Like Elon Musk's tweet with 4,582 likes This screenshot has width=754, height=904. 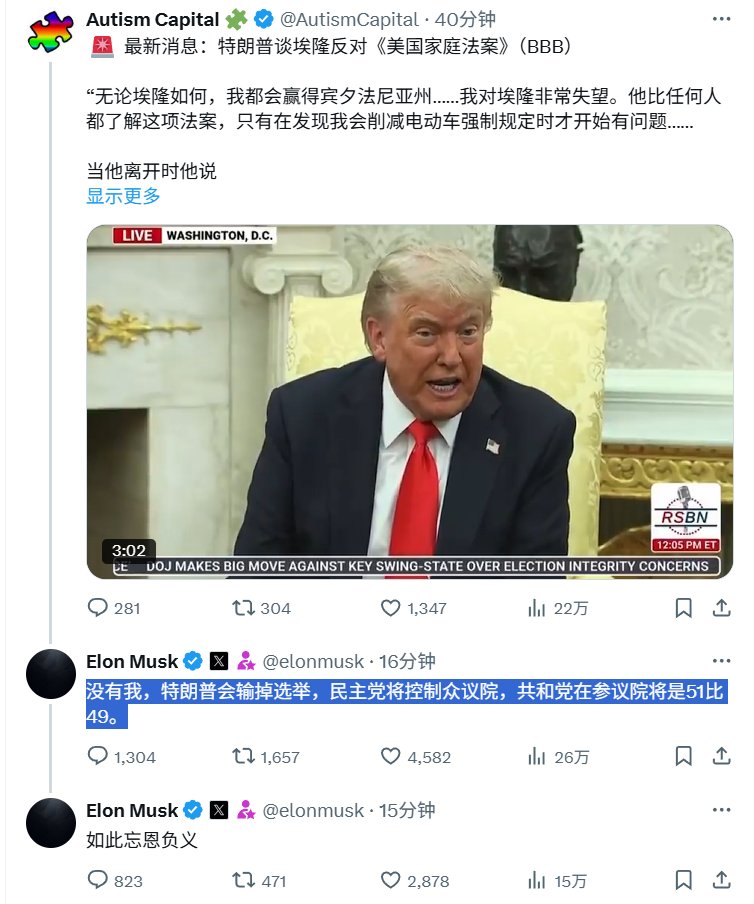pos(390,756)
